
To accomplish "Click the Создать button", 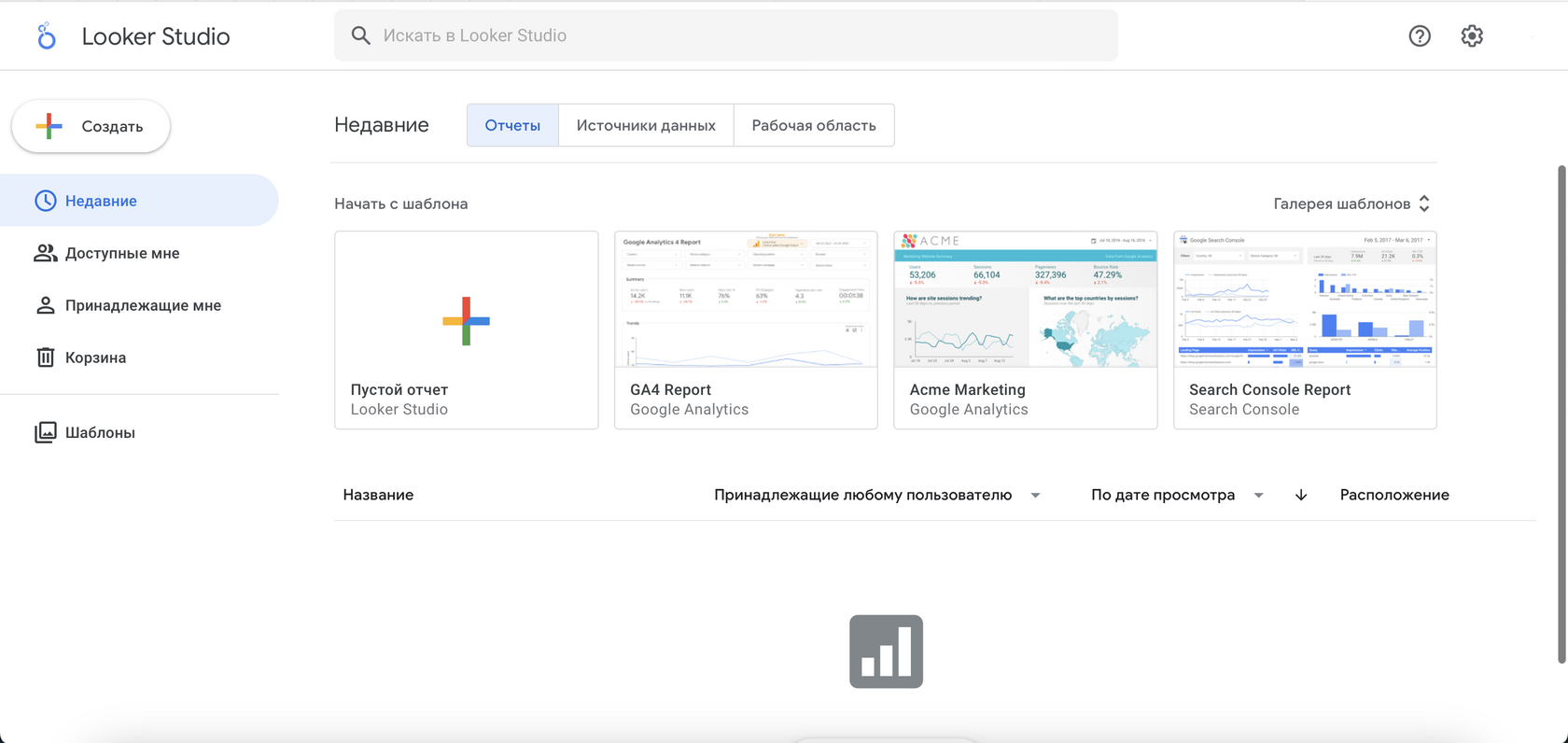I will click(x=91, y=126).
